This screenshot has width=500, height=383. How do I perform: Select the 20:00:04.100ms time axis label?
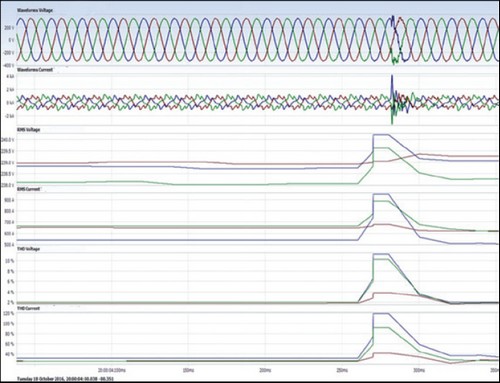tap(112, 370)
